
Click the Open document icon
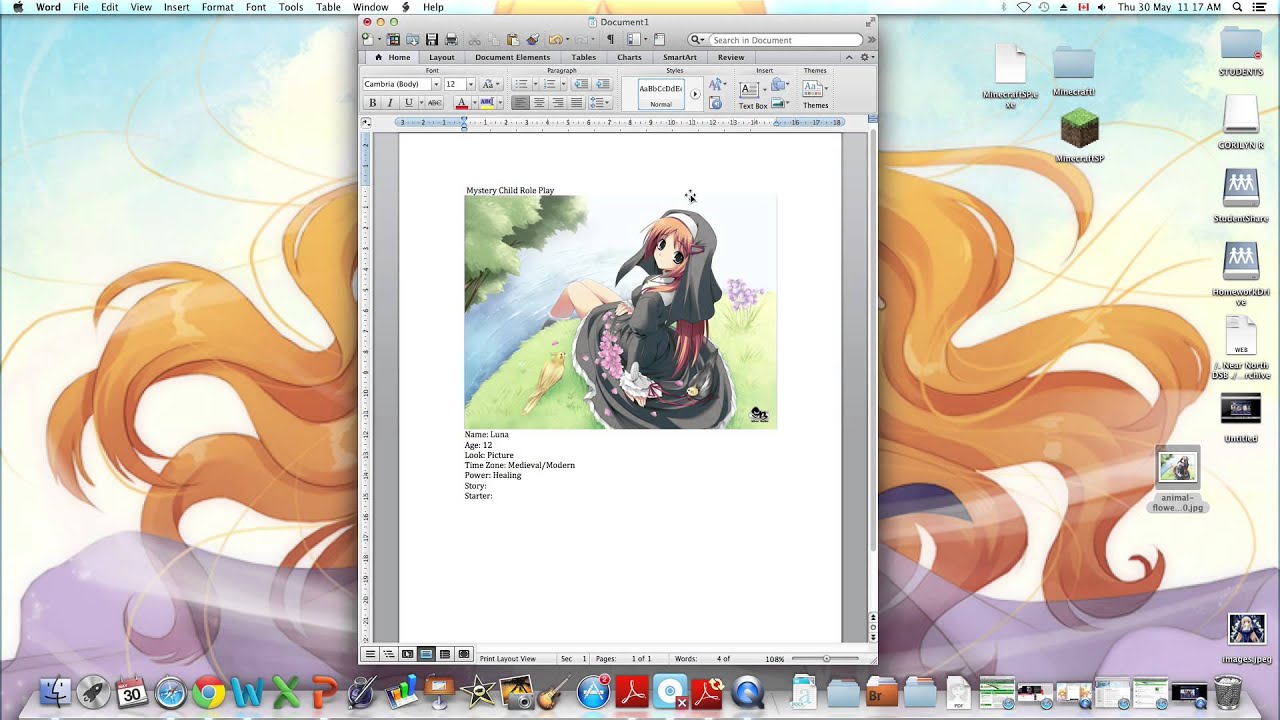412,39
